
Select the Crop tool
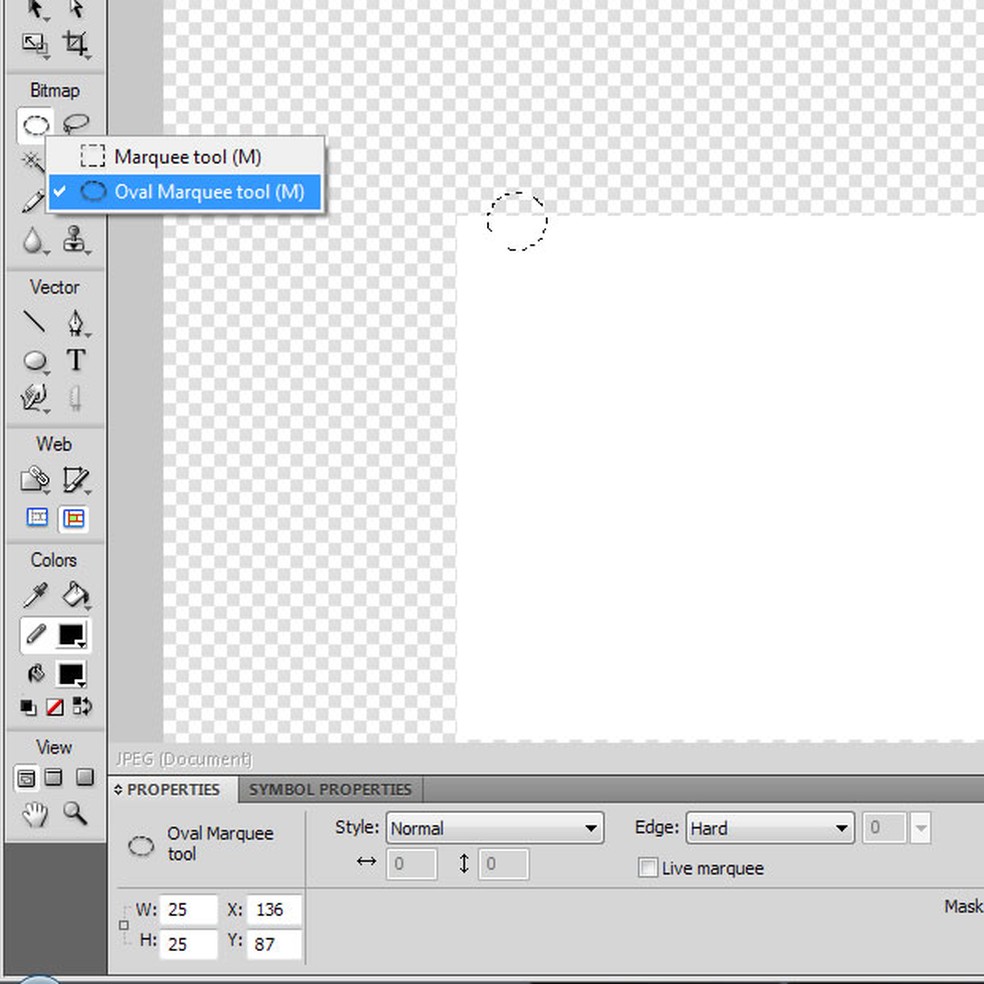[x=75, y=43]
